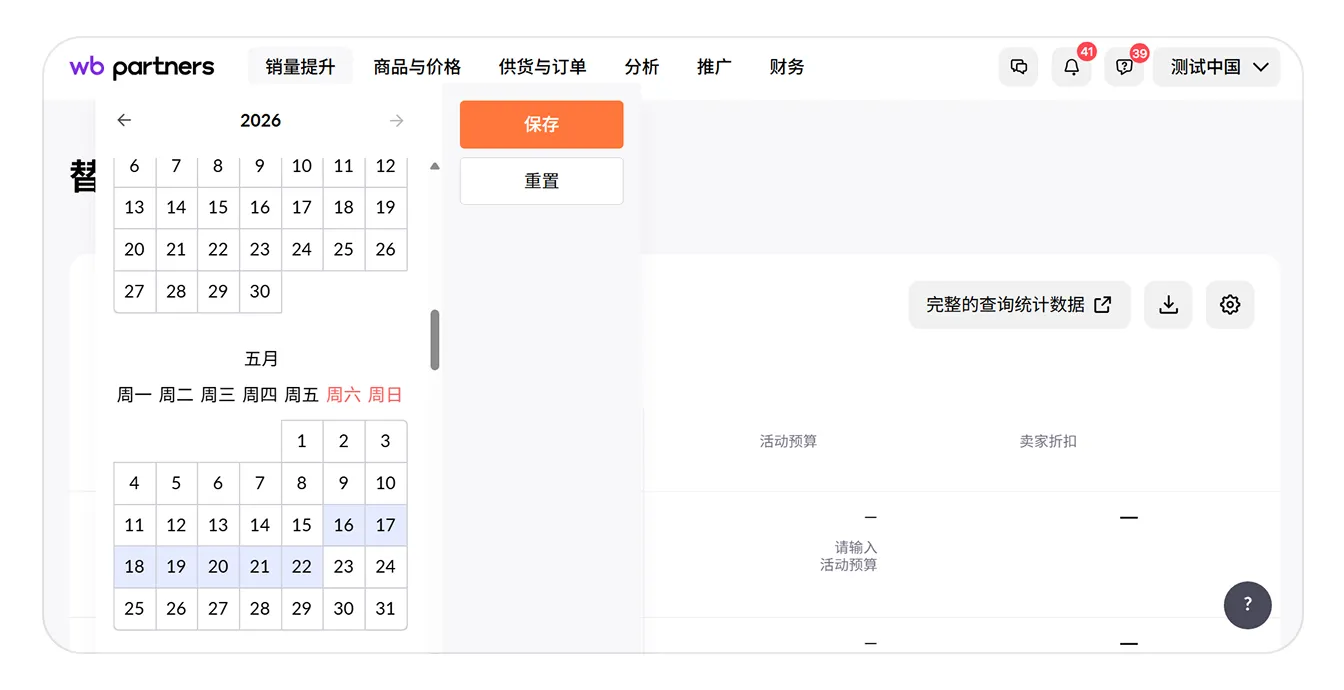Select May 1 in calendar
Screen dimensions: 1344x690
coord(302,441)
